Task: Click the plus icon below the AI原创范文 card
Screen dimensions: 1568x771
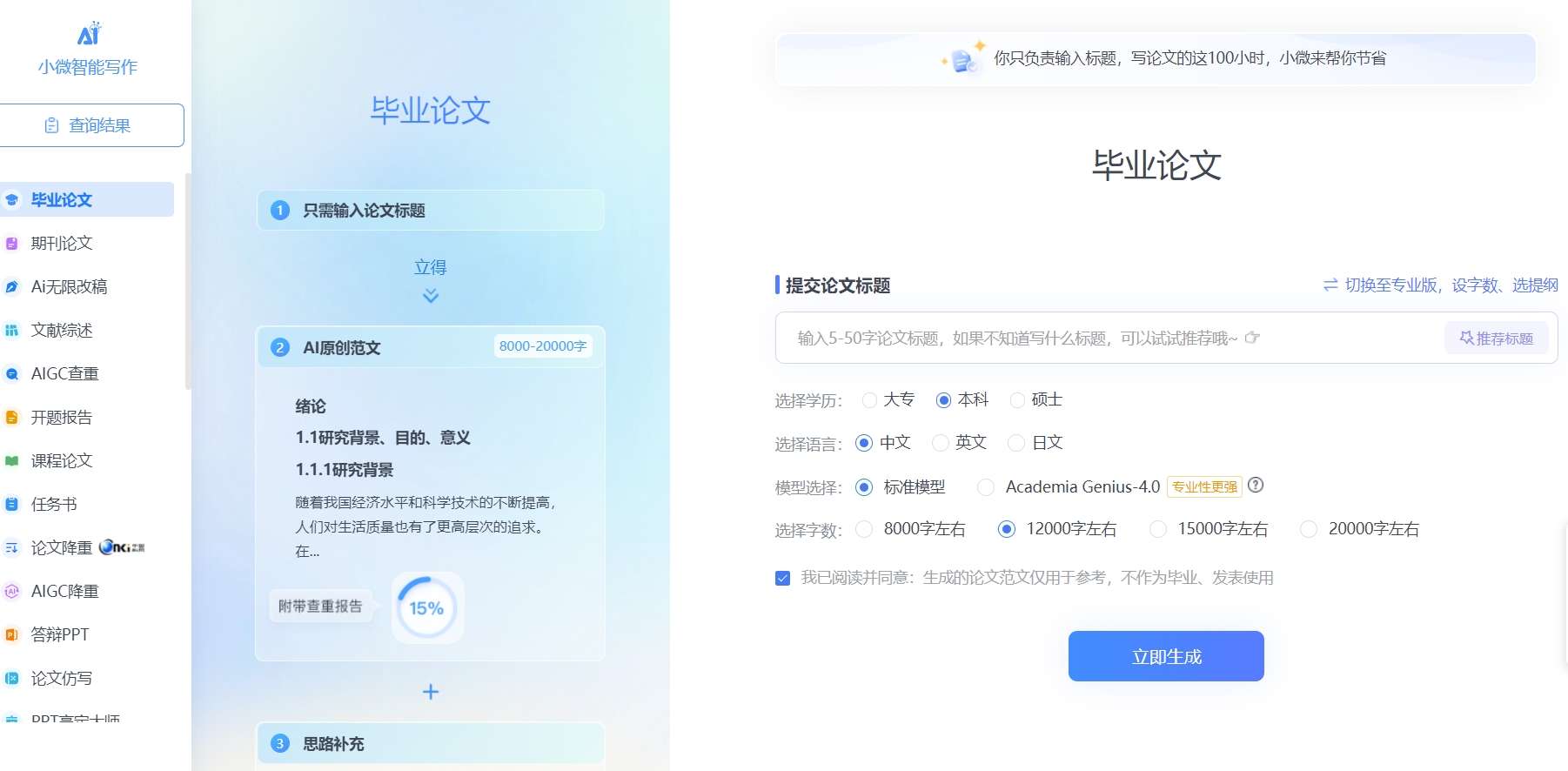Action: [431, 692]
